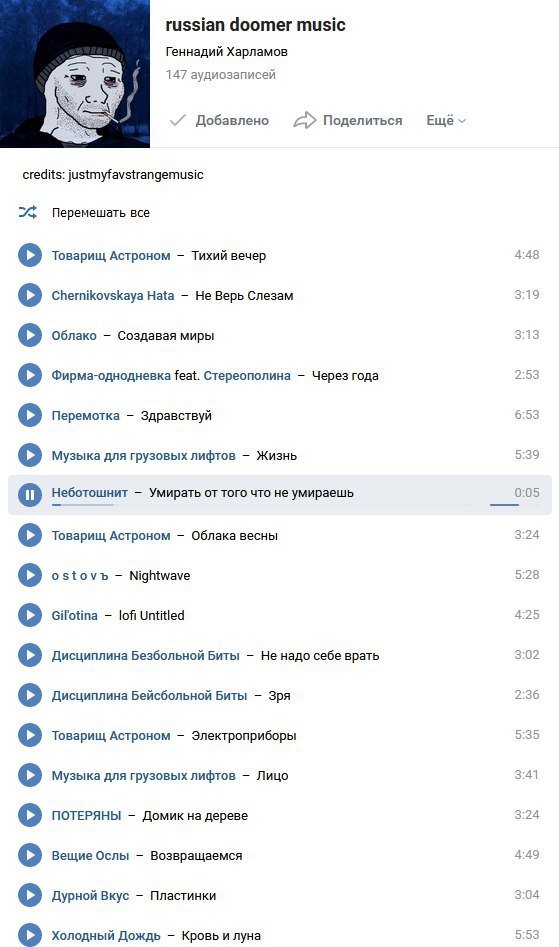Open playlist author Геннадий Харламов
The image size is (559, 947).
coord(226,52)
